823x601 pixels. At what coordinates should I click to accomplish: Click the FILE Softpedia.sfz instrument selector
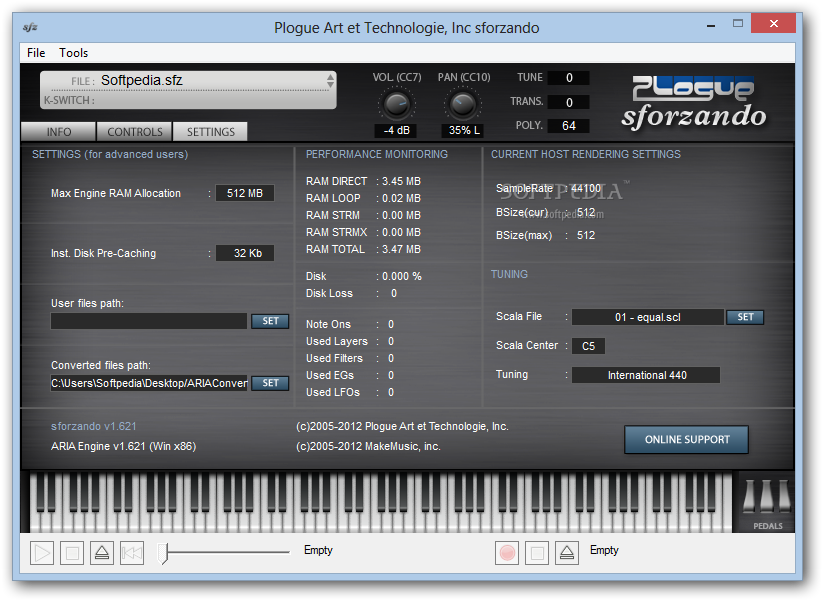(186, 81)
